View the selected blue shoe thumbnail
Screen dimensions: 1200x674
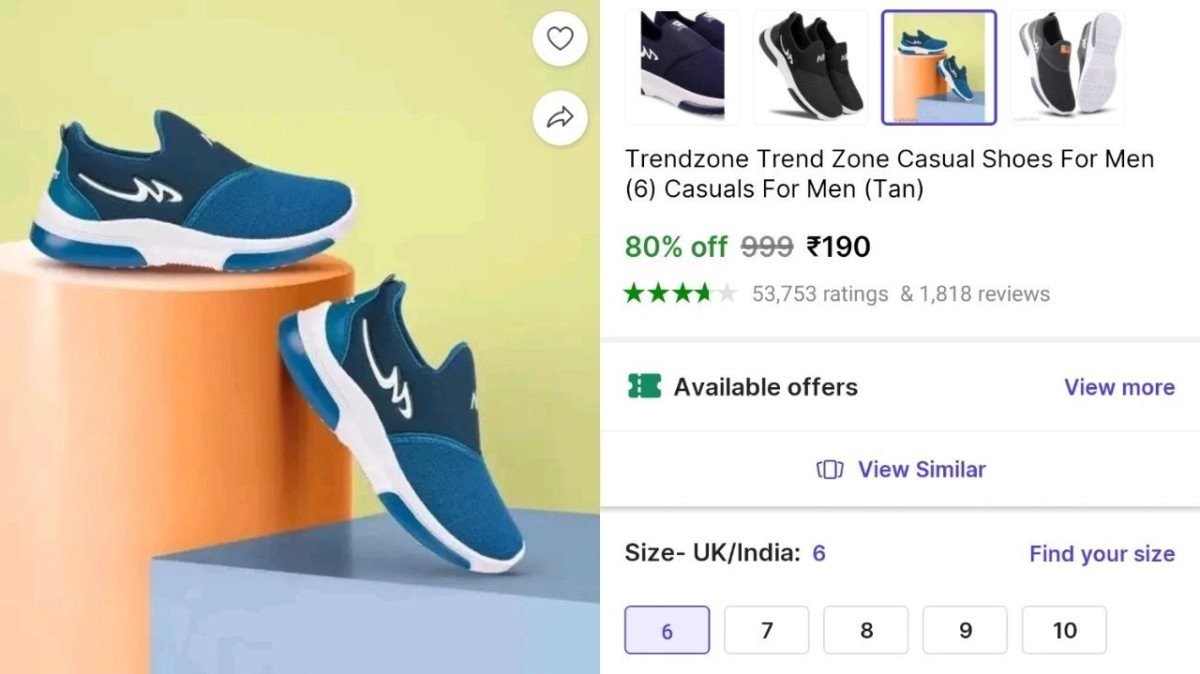click(939, 65)
